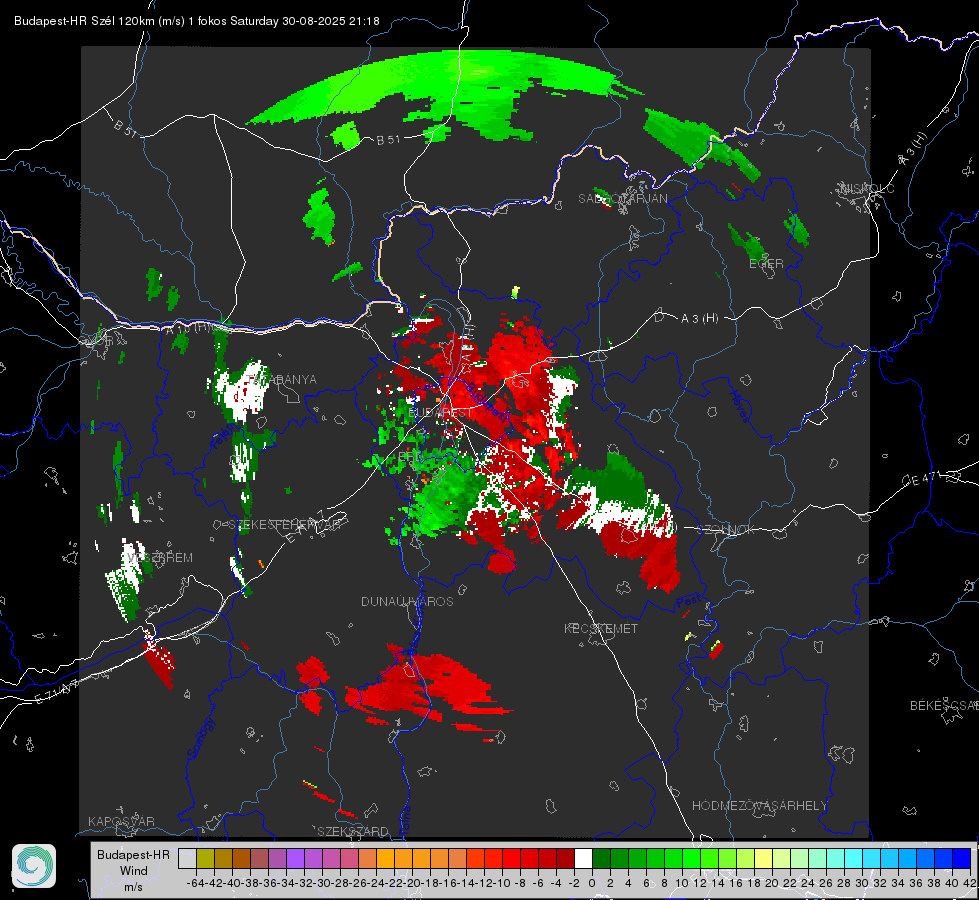Click the 20 value in the legend scale
Viewport: 979px width, 900px height.
(772, 883)
